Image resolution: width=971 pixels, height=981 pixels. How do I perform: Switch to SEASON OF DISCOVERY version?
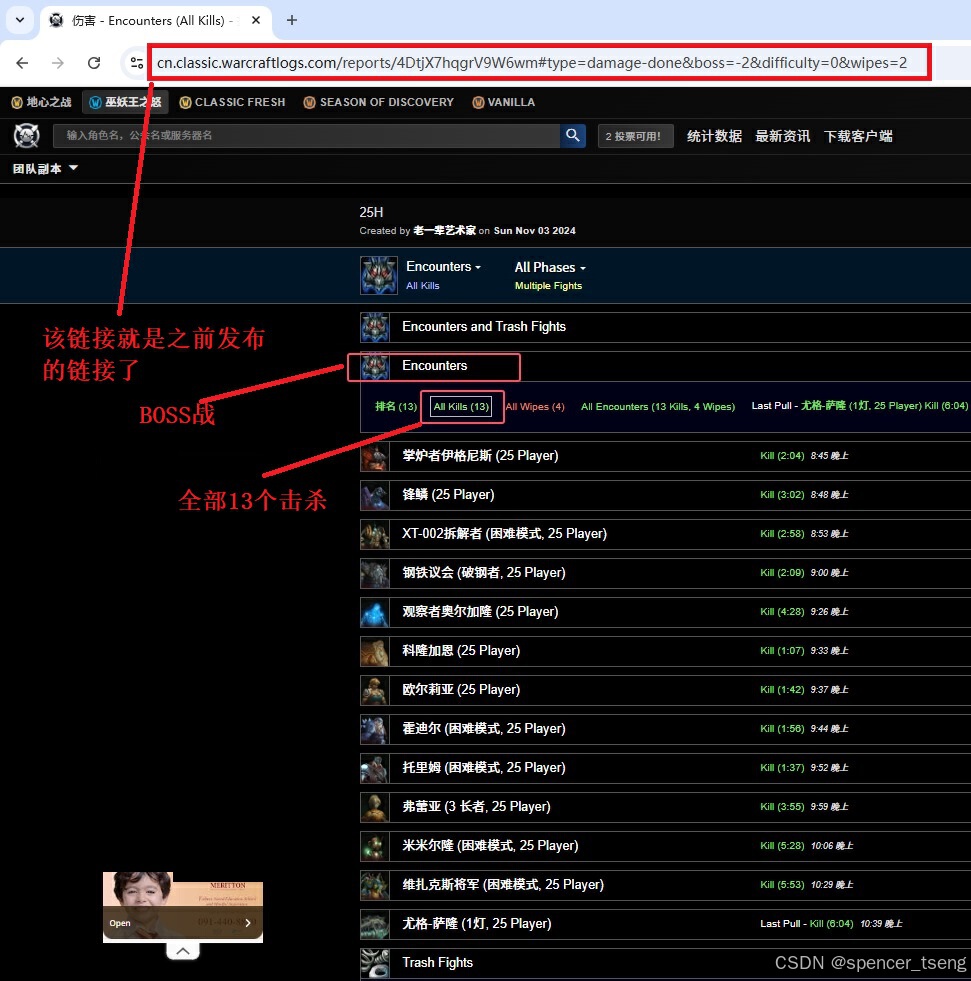(379, 102)
